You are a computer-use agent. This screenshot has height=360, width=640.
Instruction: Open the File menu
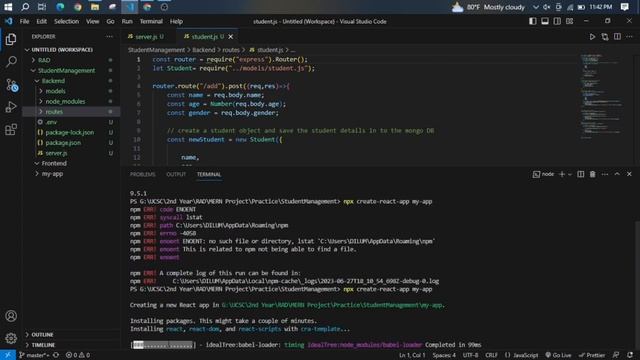[x=24, y=21]
